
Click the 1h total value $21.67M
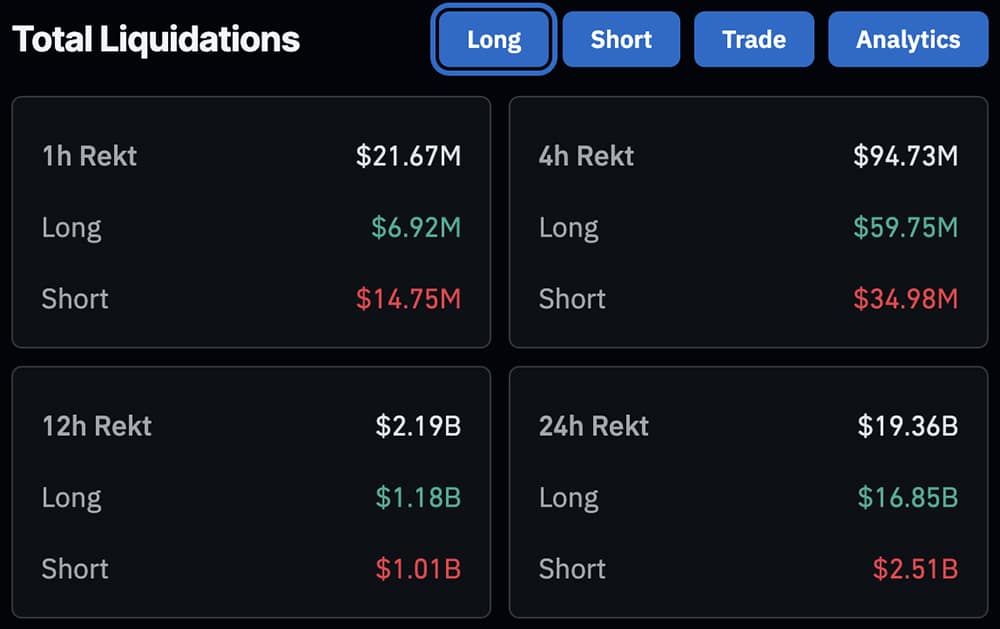pos(408,156)
